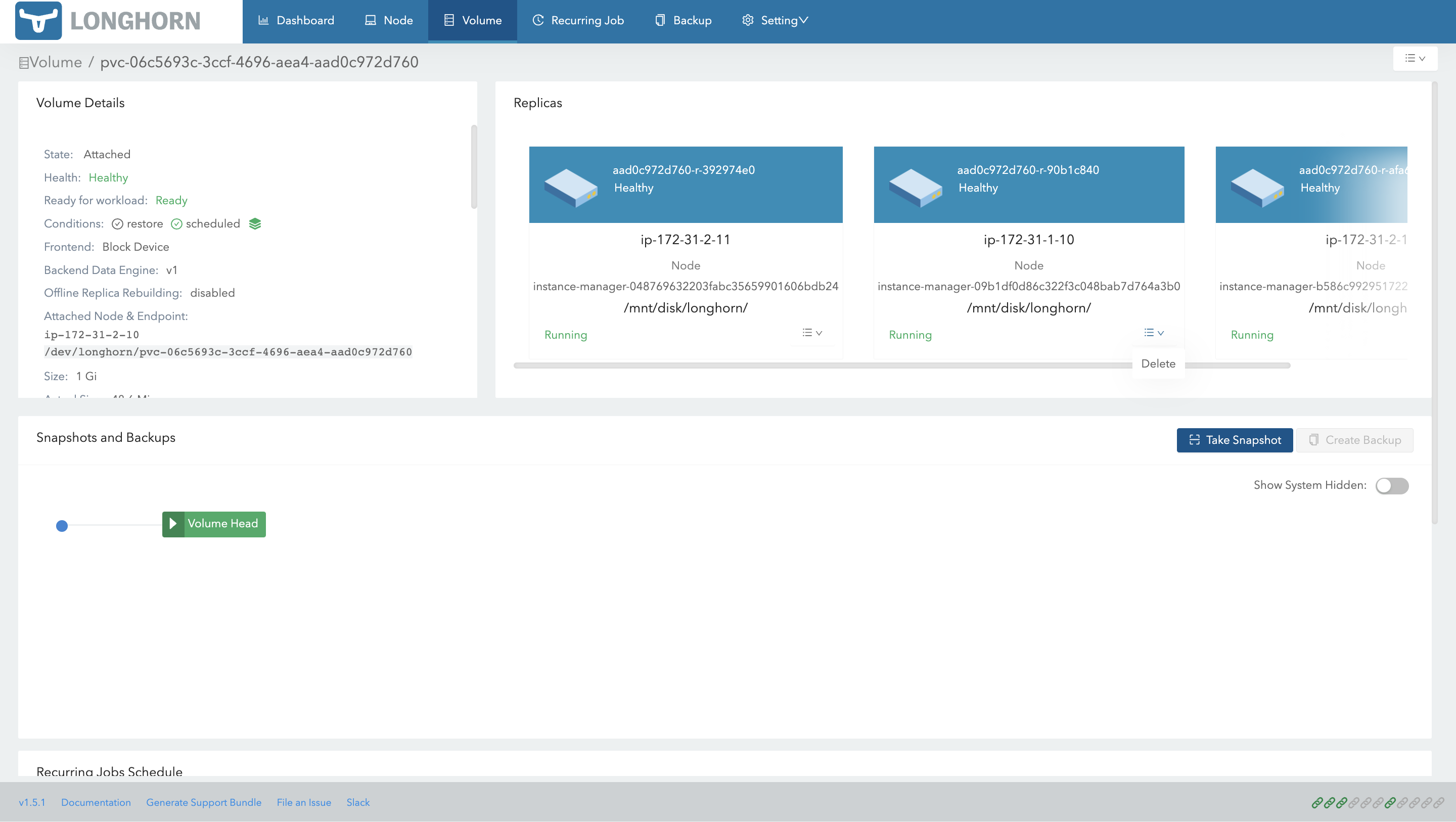
Task: Click the snapshot icon inside Take Snapshot button
Action: point(1194,440)
